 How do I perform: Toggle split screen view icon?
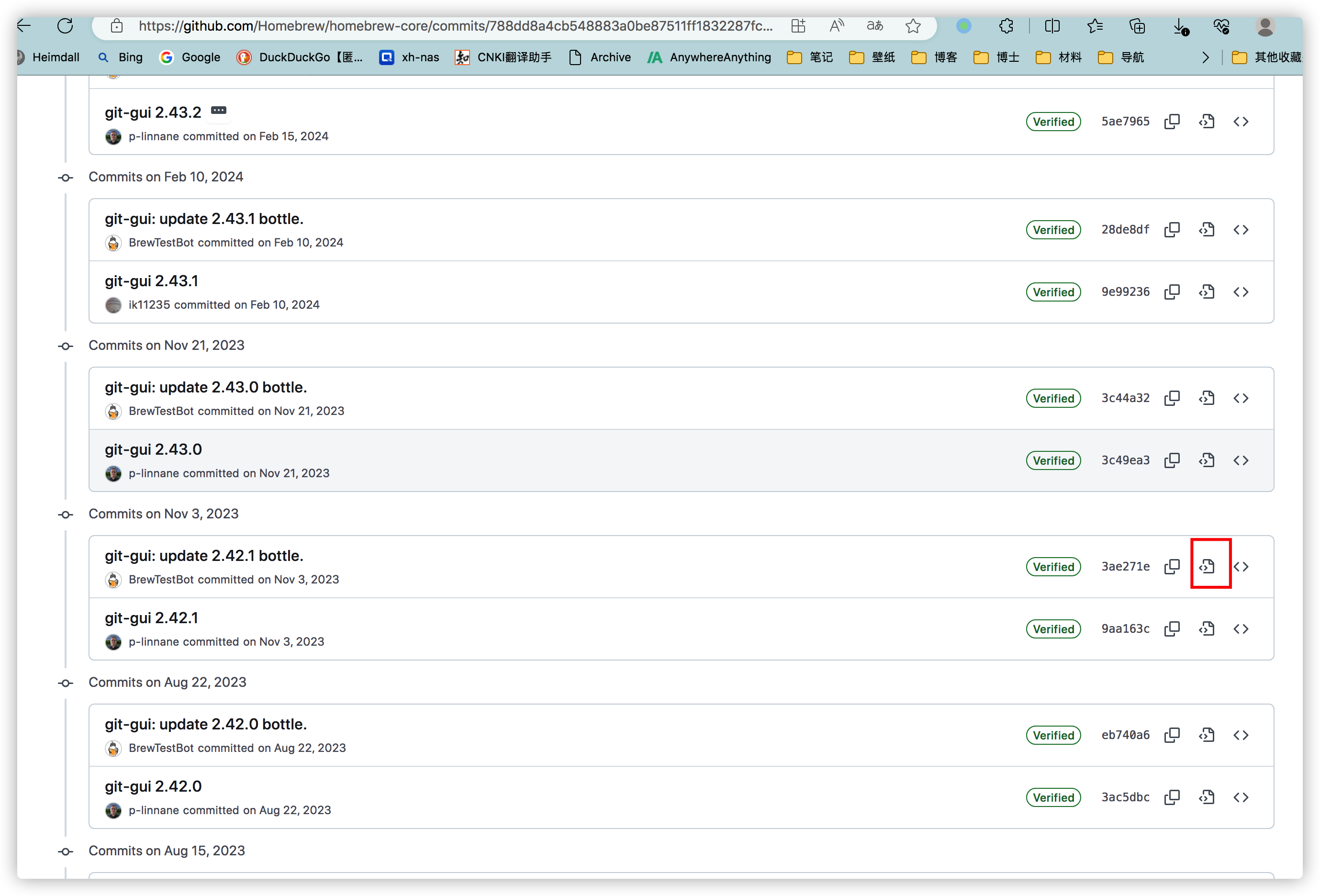(1052, 26)
